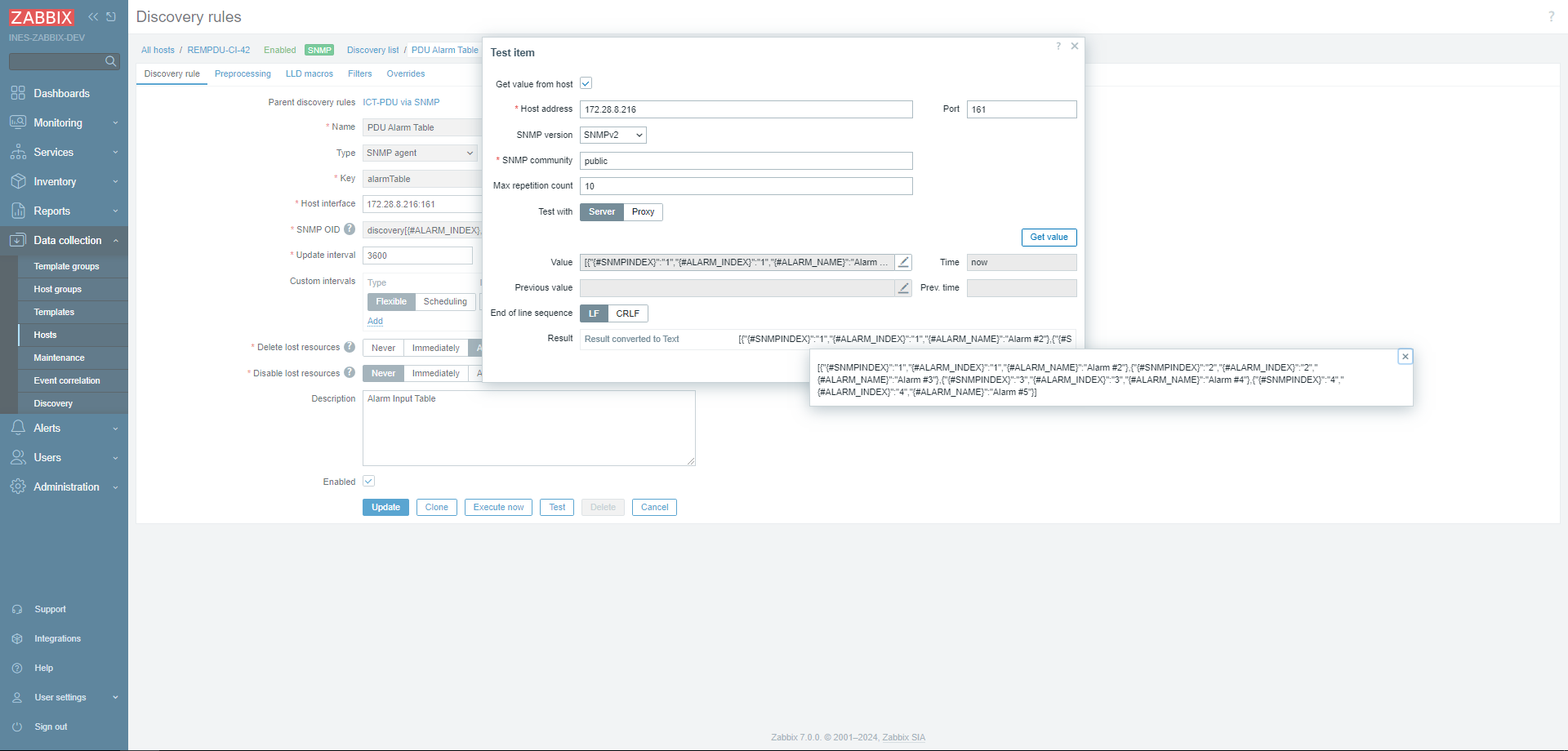Expand the Services menu chevron

coord(115,153)
